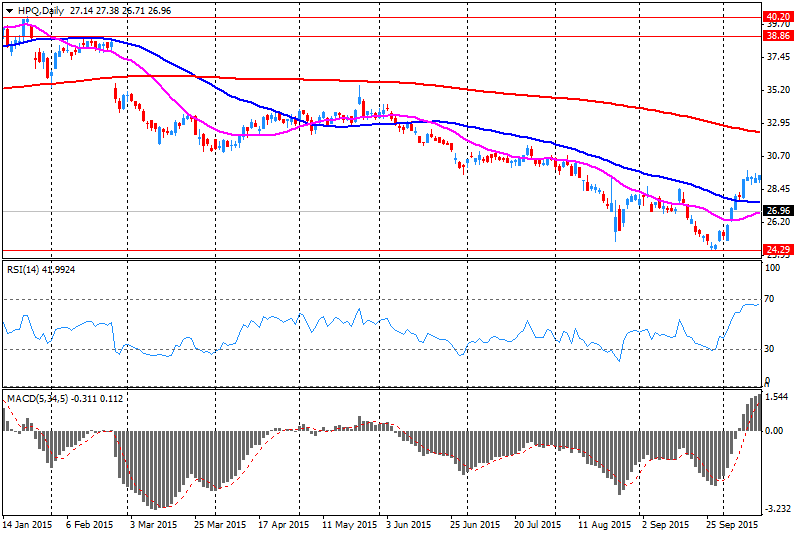
Task: Select the RSI 70 level label
Action: [x=769, y=299]
